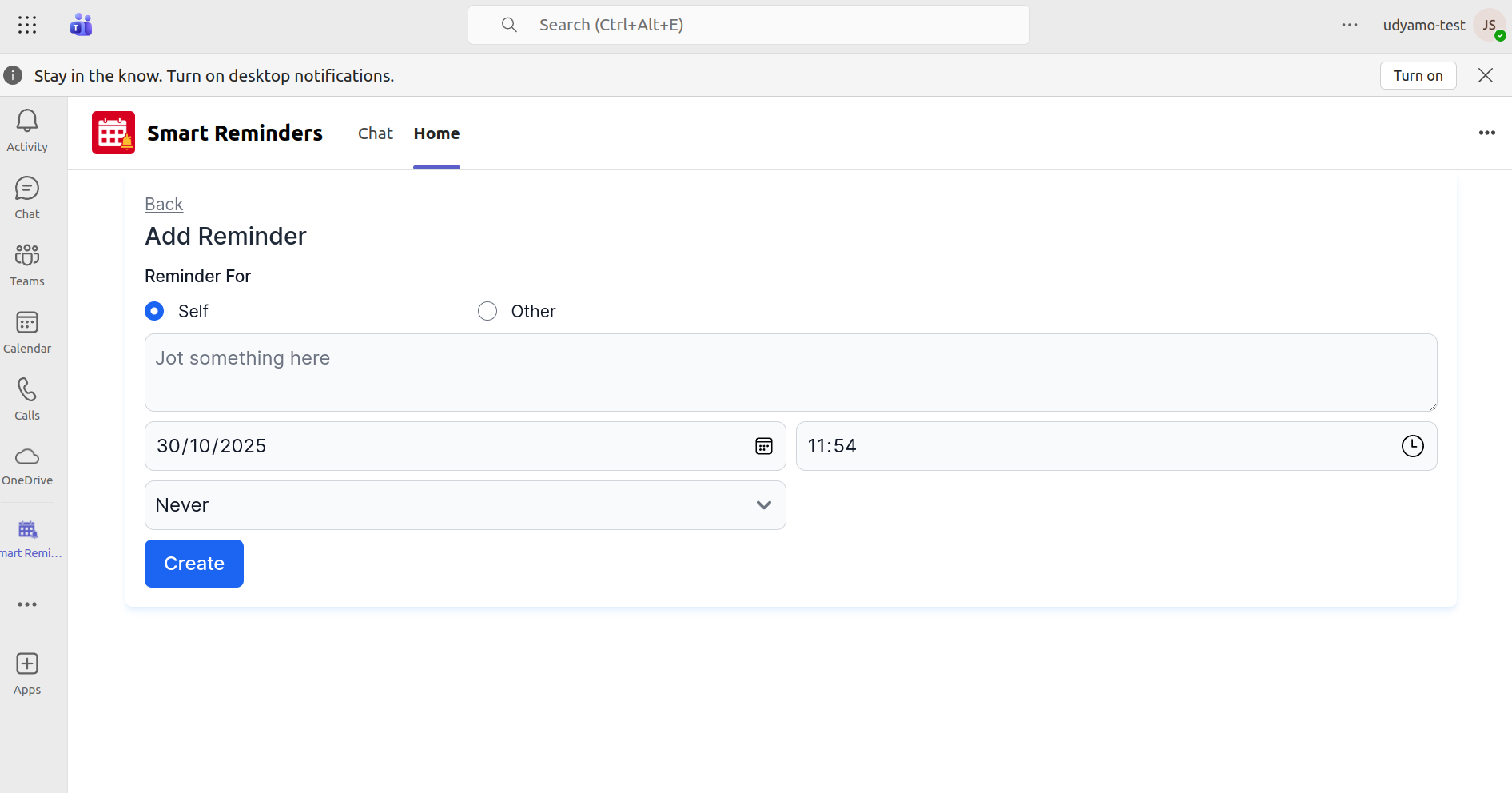Go to Teams in the sidebar
Viewport: 1512px width, 793px height.
click(x=27, y=256)
